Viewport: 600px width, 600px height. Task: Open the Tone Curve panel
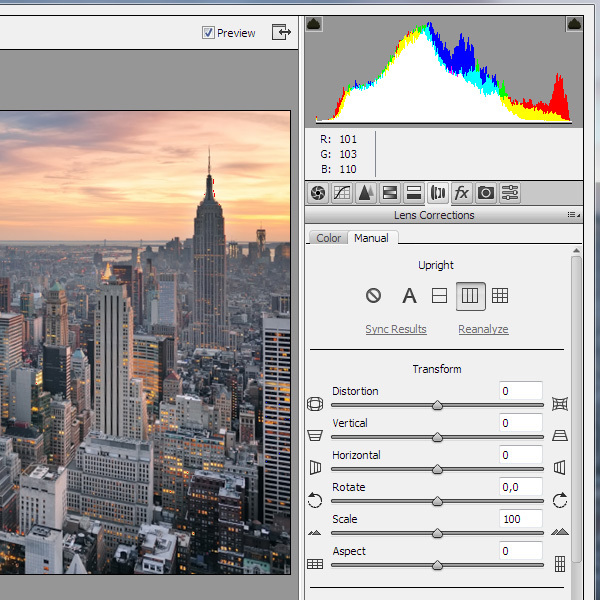pyautogui.click(x=342, y=193)
